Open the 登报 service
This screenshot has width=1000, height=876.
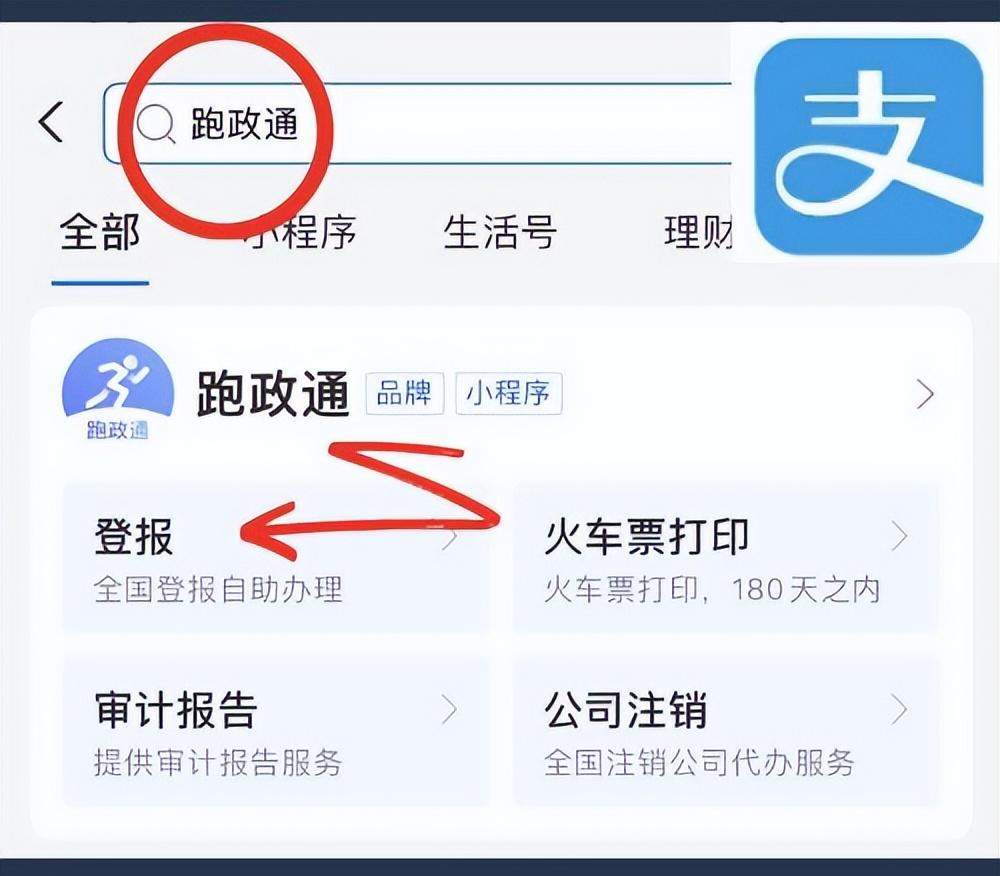click(x=277, y=558)
